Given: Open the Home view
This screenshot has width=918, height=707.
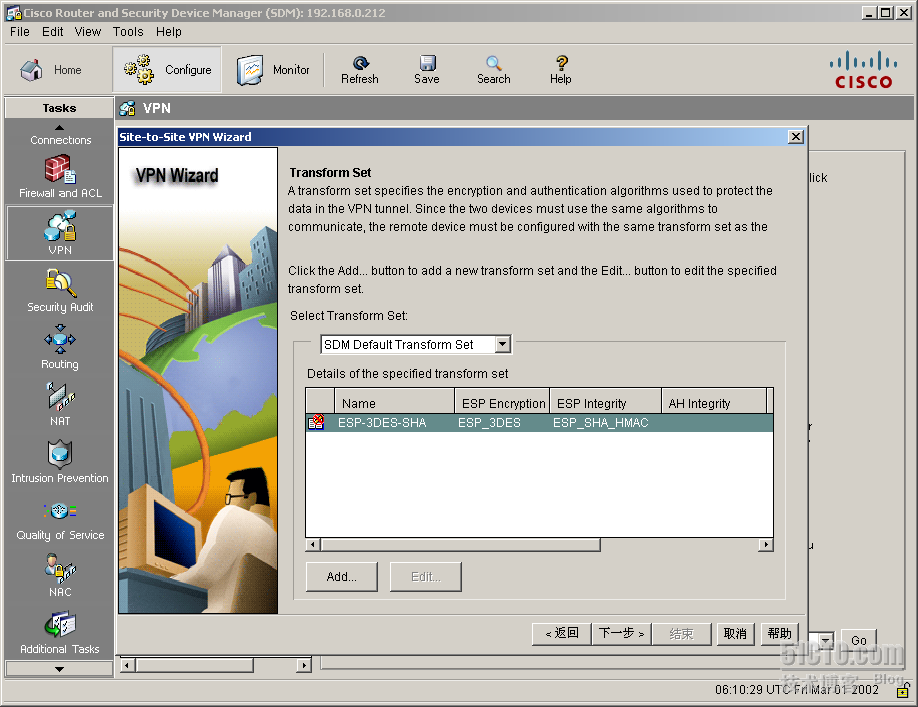Looking at the screenshot, I should coord(50,70).
